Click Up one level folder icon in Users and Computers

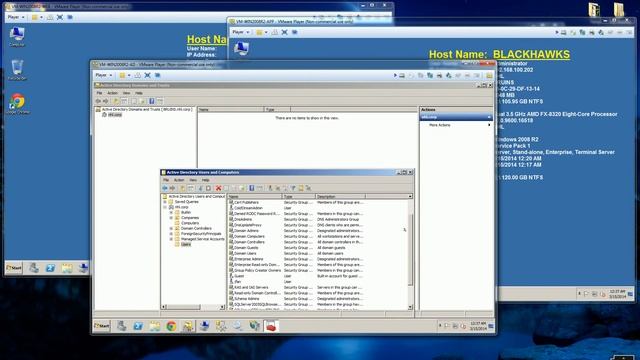[182, 188]
